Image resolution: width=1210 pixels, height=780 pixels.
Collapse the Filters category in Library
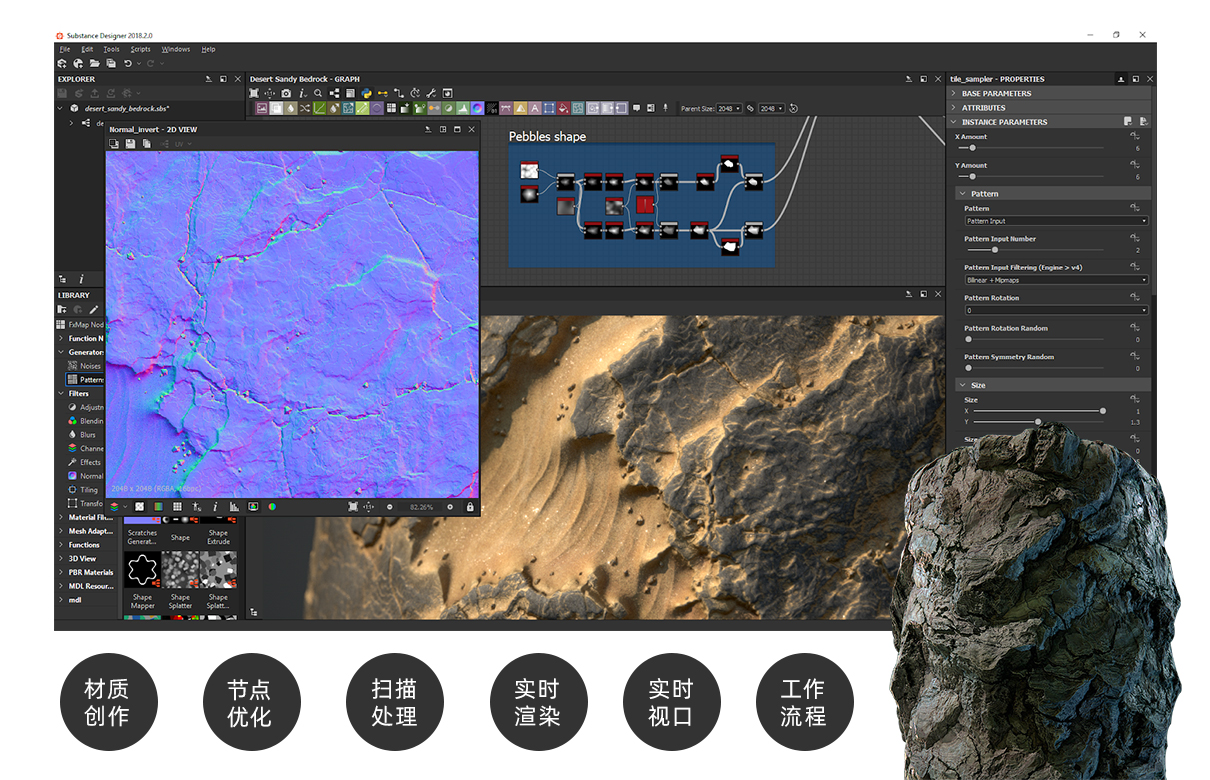pyautogui.click(x=61, y=393)
